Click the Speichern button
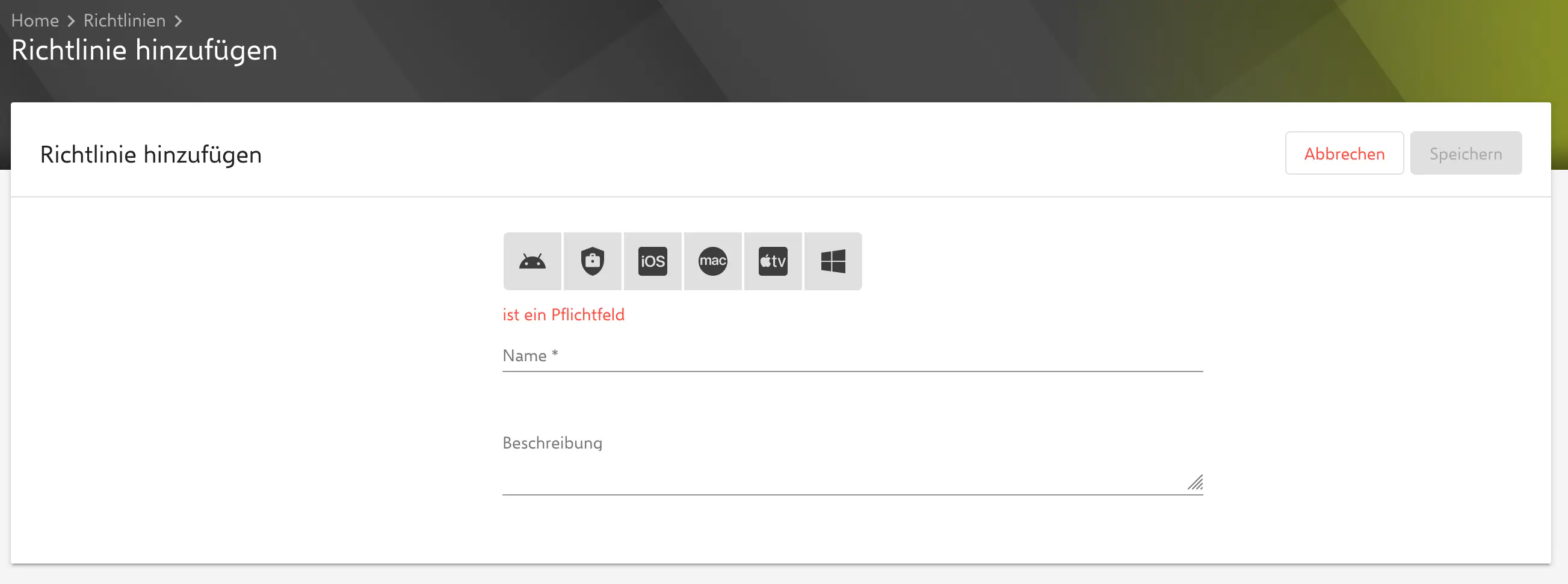This screenshot has width=1568, height=584. [x=1465, y=154]
